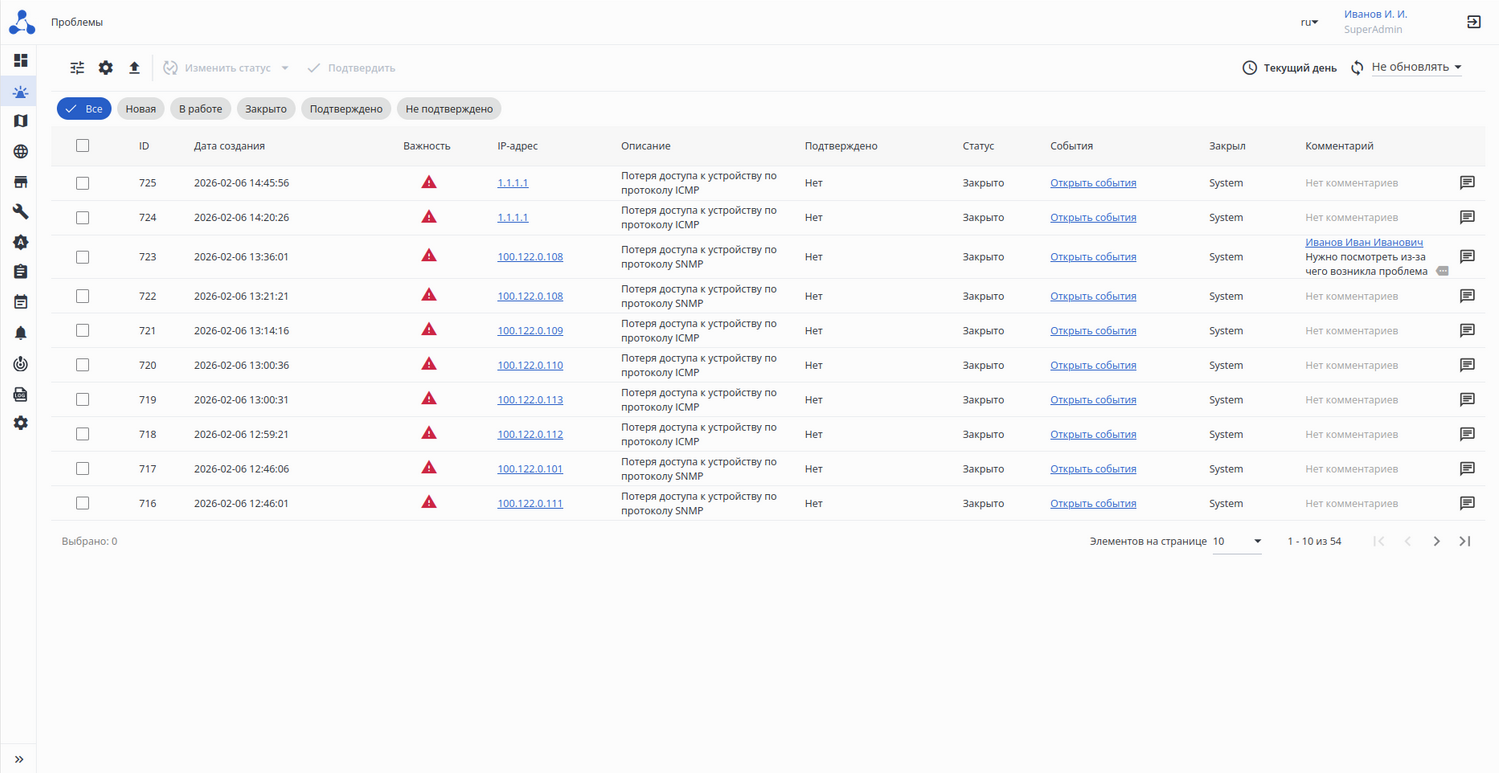The image size is (1503, 773).
Task: Click the severity warning triangle for problem 721
Action: [429, 330]
